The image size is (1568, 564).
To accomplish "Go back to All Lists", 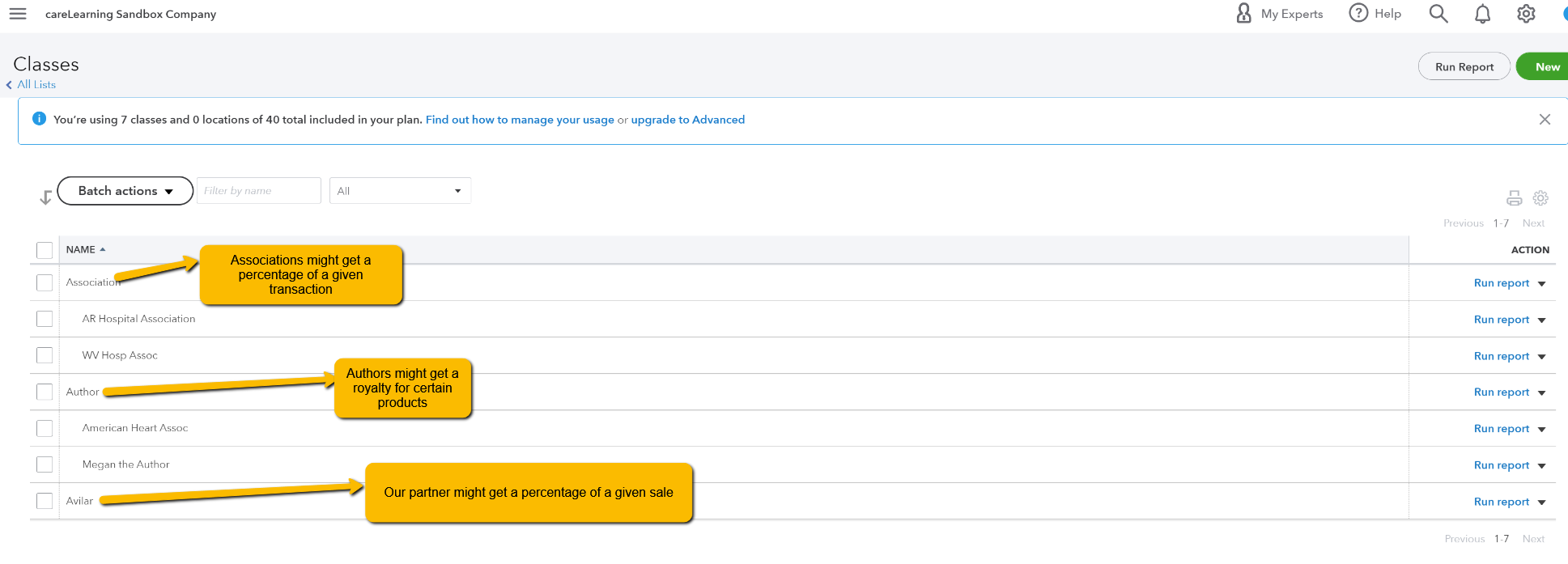I will (36, 85).
